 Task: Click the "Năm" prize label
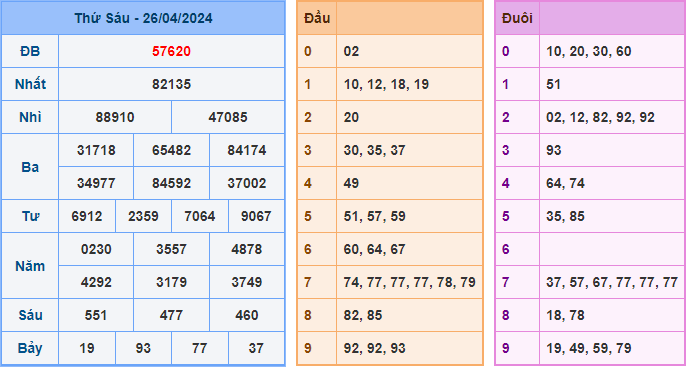(x=30, y=266)
